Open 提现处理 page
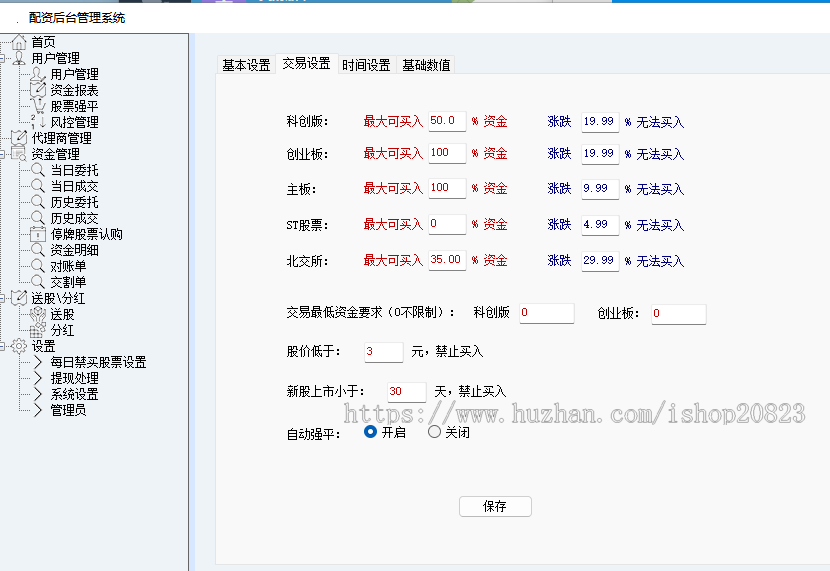830x571 pixels. (x=74, y=378)
